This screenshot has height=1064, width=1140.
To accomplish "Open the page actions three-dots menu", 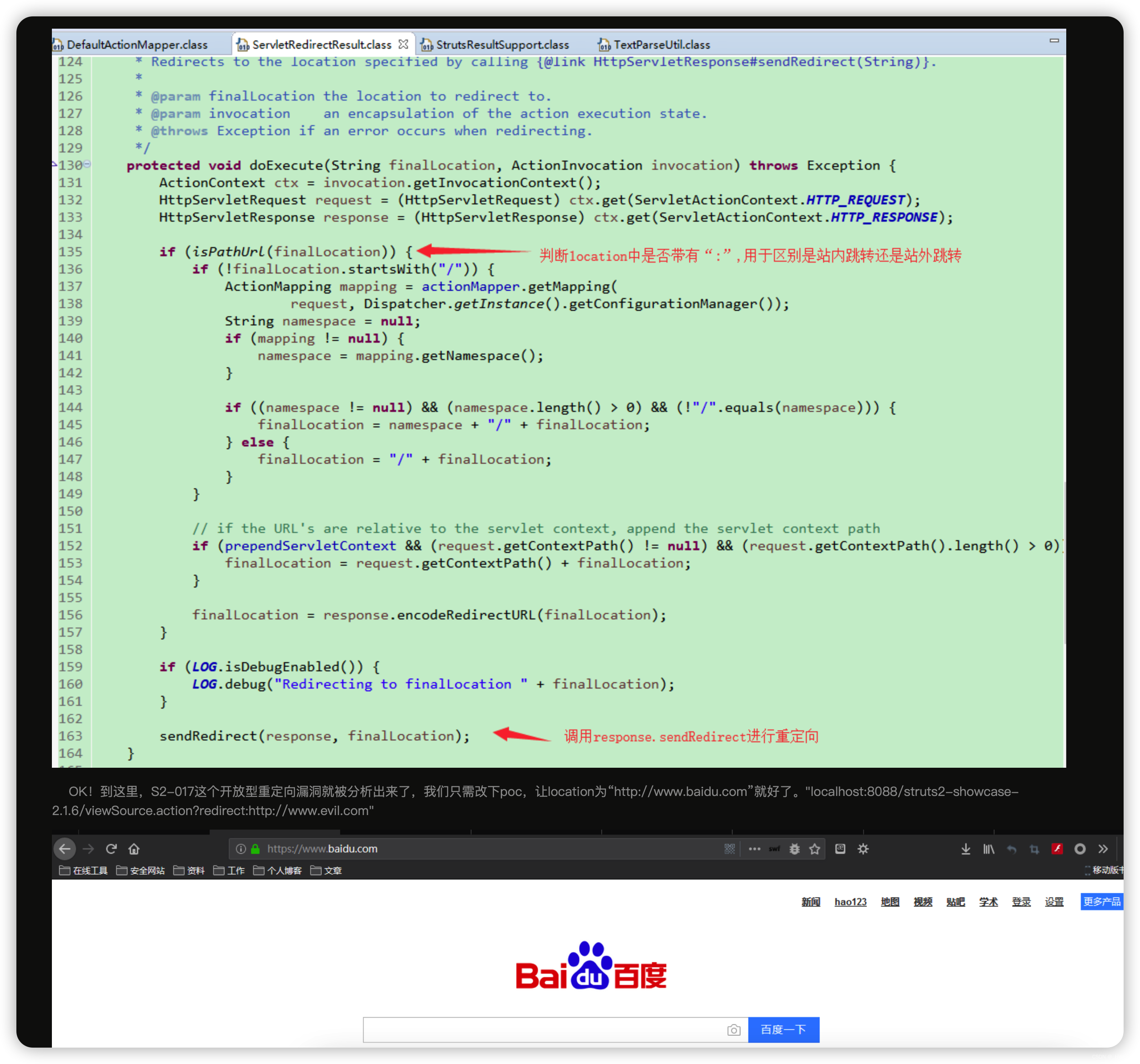I will [754, 848].
